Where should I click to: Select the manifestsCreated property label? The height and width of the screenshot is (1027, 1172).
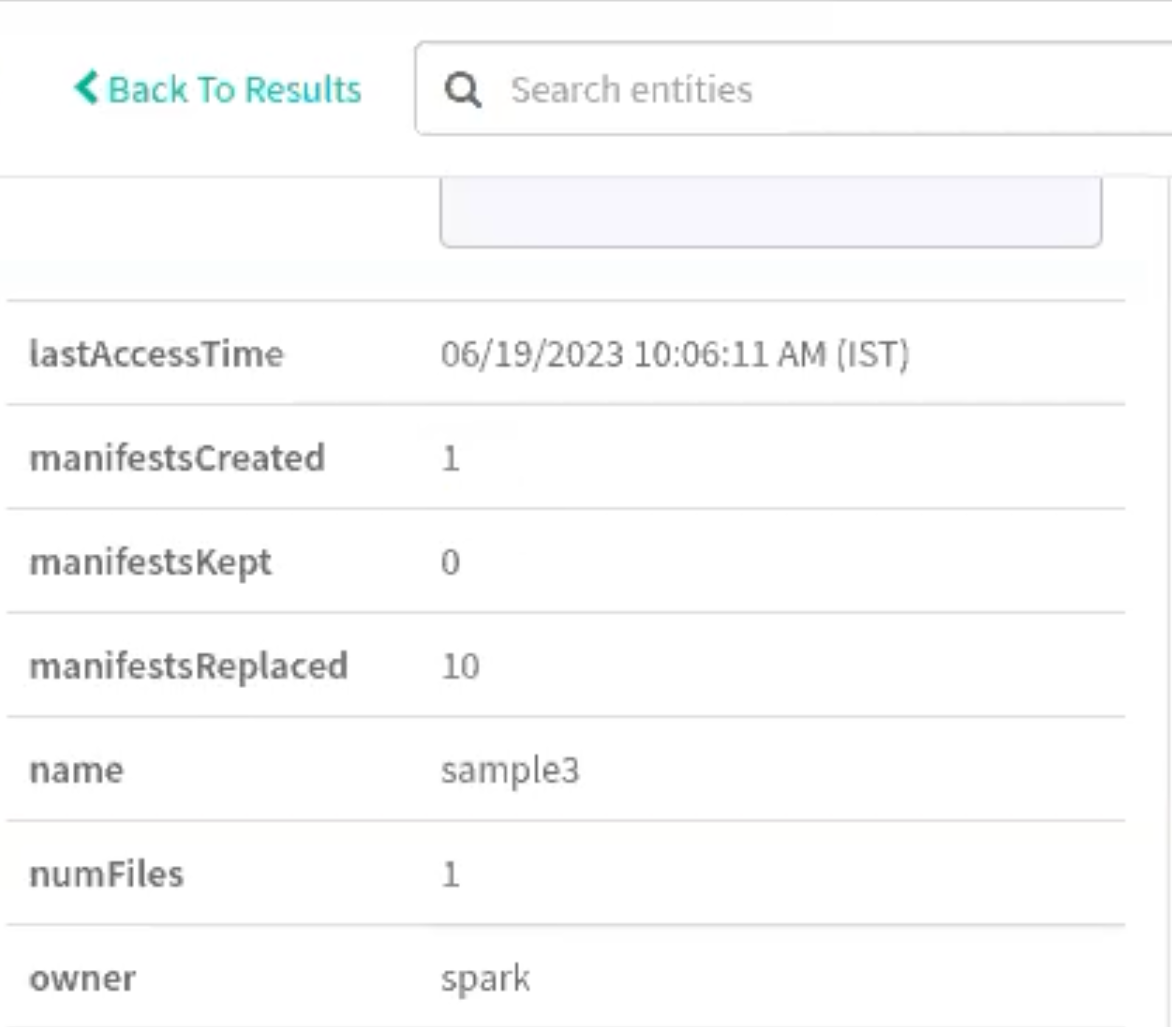pos(177,458)
